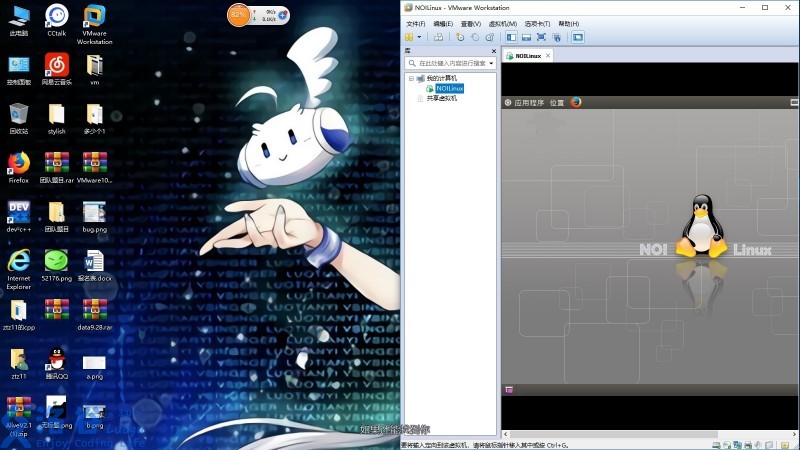
Task: Click the network adapter status icon
Action: click(738, 445)
